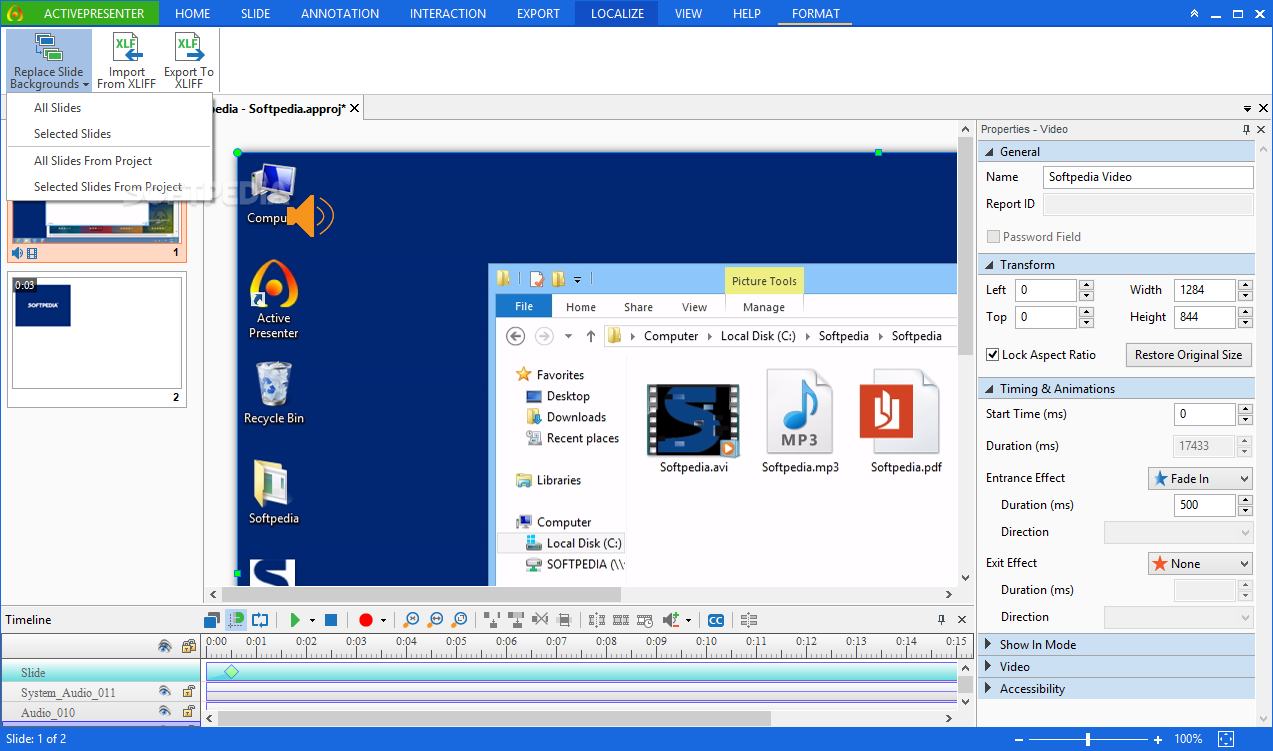Image resolution: width=1273 pixels, height=751 pixels.
Task: Click the highlighted preview-from-position timeline icon
Action: (x=236, y=620)
